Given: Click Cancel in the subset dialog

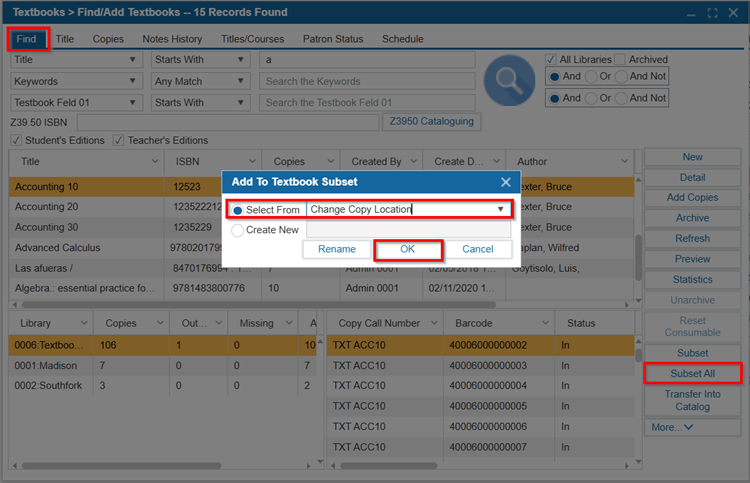Looking at the screenshot, I should pos(477,250).
